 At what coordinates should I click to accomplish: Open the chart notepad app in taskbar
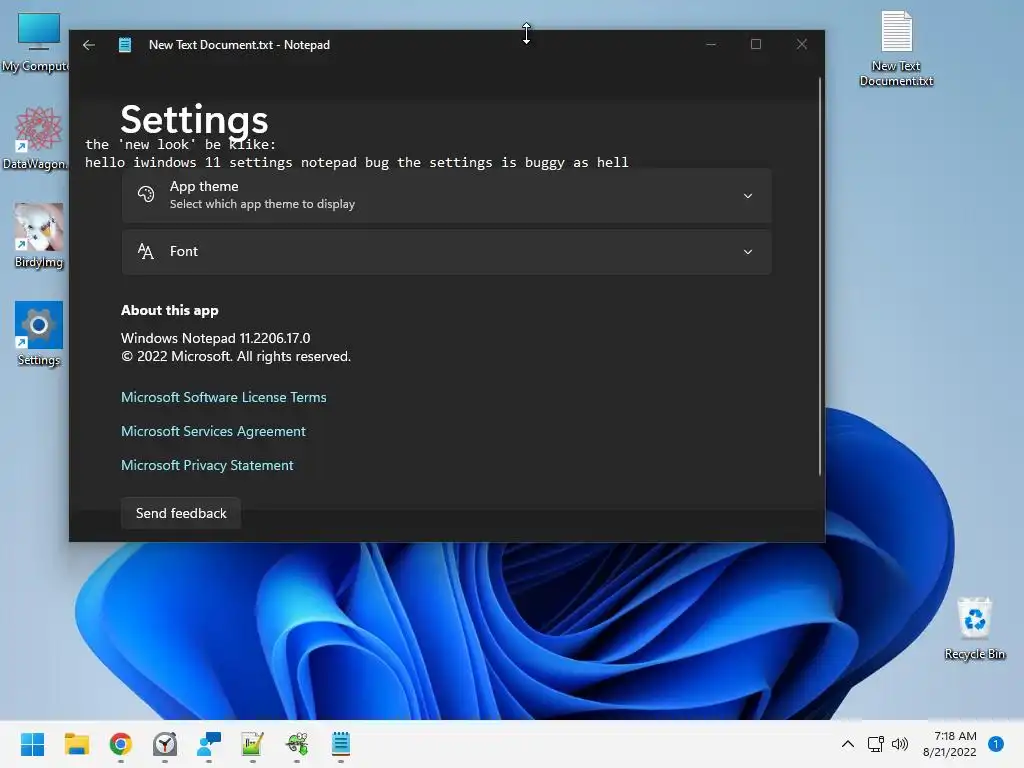(x=253, y=744)
